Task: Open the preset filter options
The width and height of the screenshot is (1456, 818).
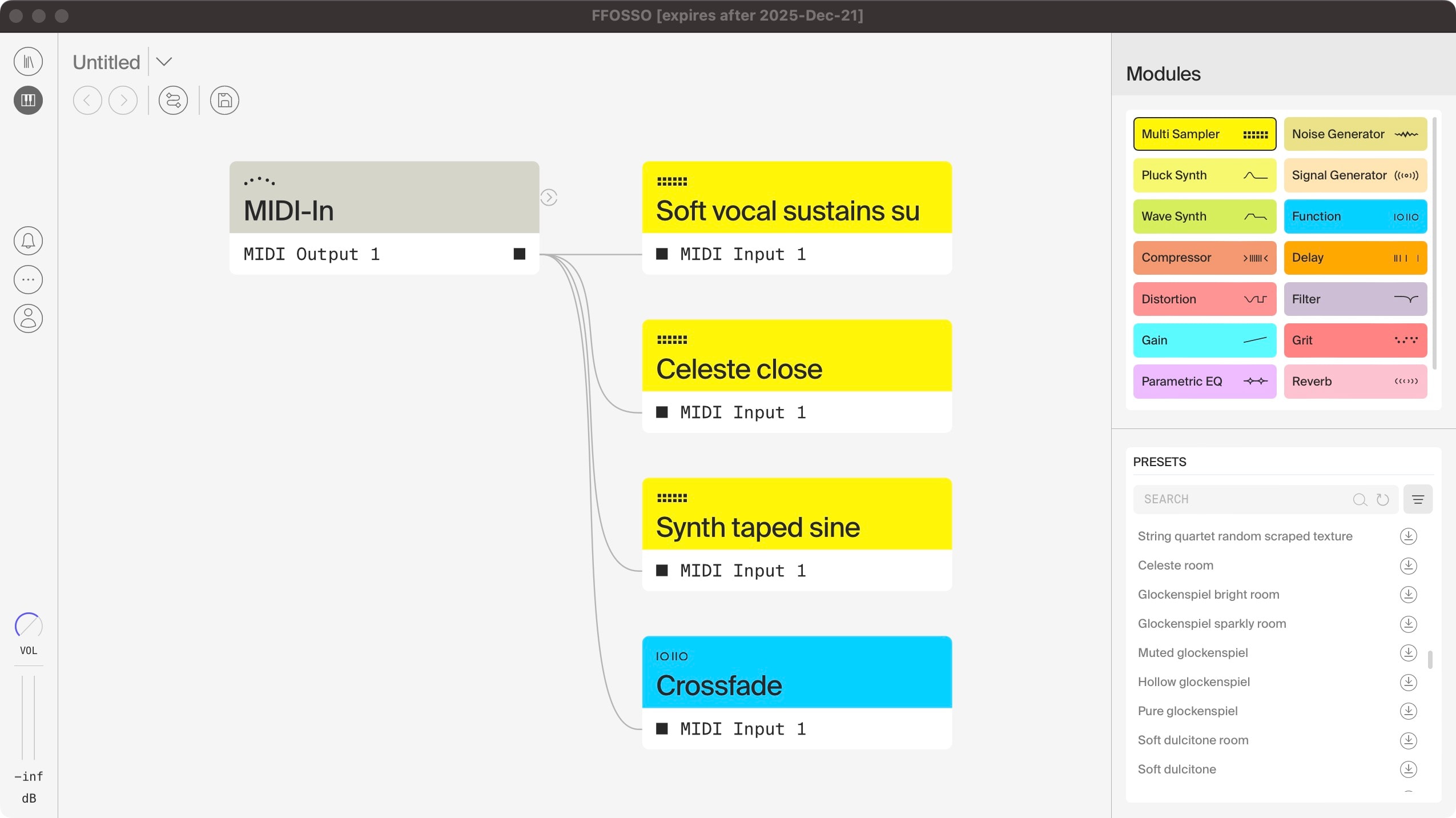Action: tap(1418, 499)
